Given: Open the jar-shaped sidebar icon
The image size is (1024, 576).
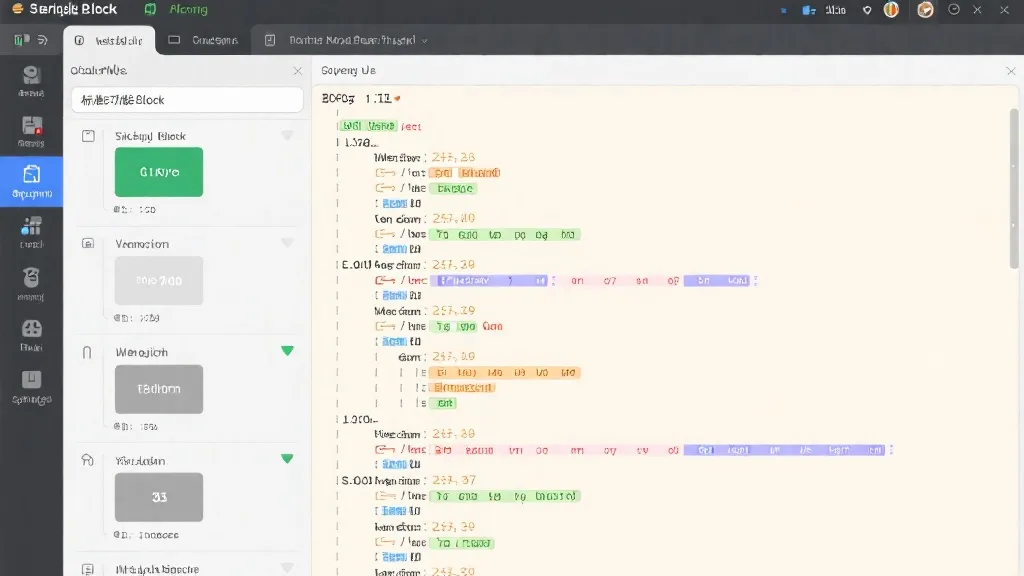Looking at the screenshot, I should click(31, 278).
